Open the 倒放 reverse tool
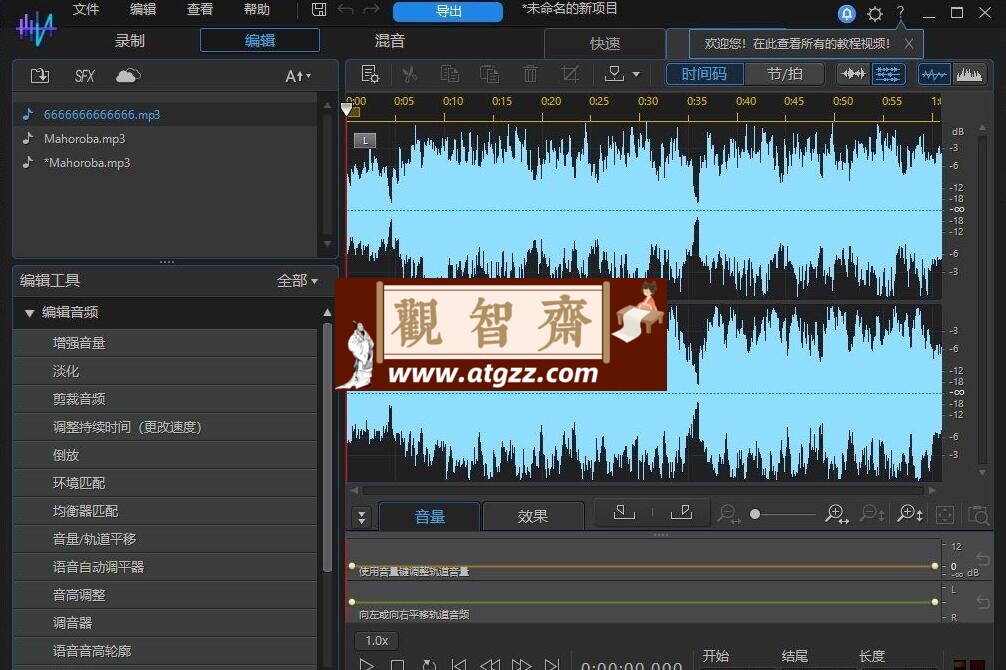Image resolution: width=1006 pixels, height=670 pixels. click(x=166, y=455)
